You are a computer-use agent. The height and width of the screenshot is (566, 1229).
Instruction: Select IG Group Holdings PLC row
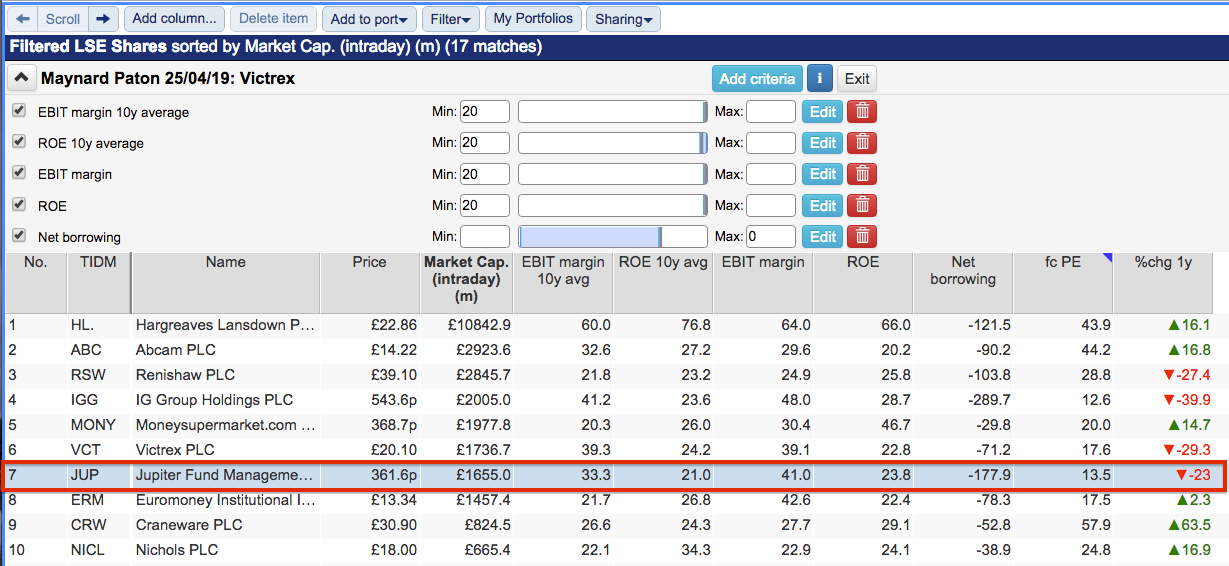[x=214, y=400]
